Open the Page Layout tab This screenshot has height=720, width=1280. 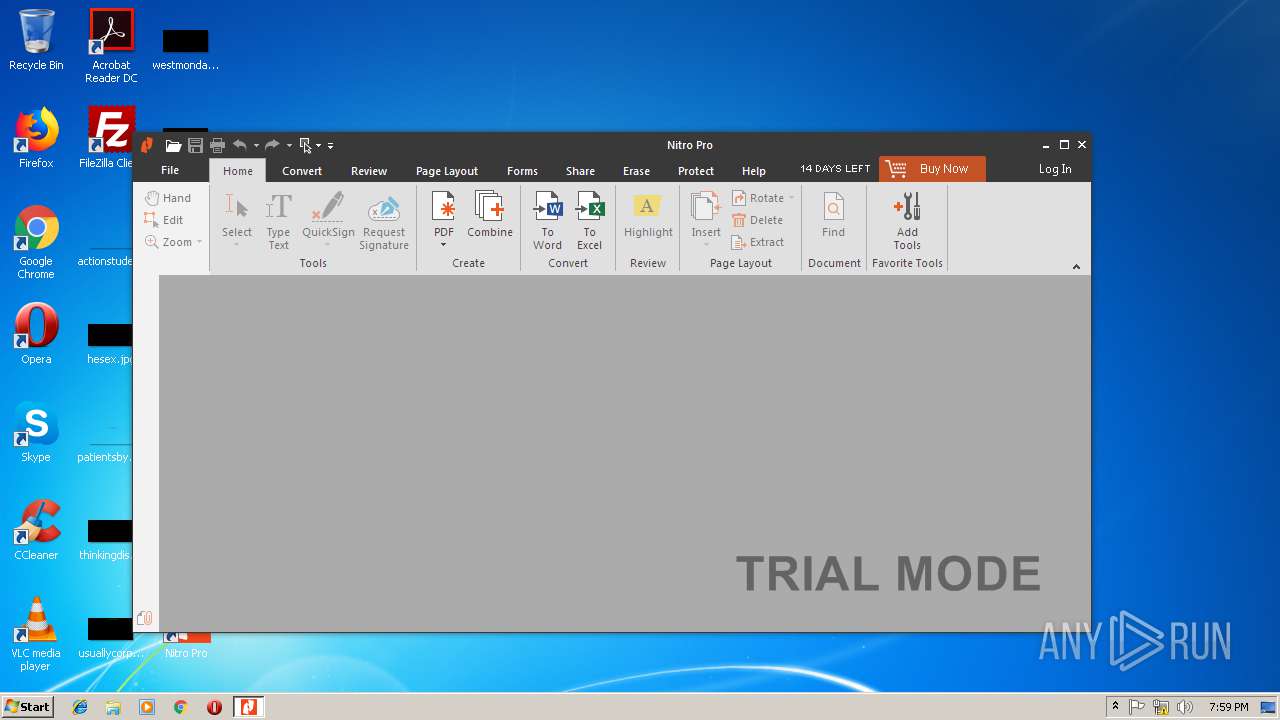pos(447,171)
